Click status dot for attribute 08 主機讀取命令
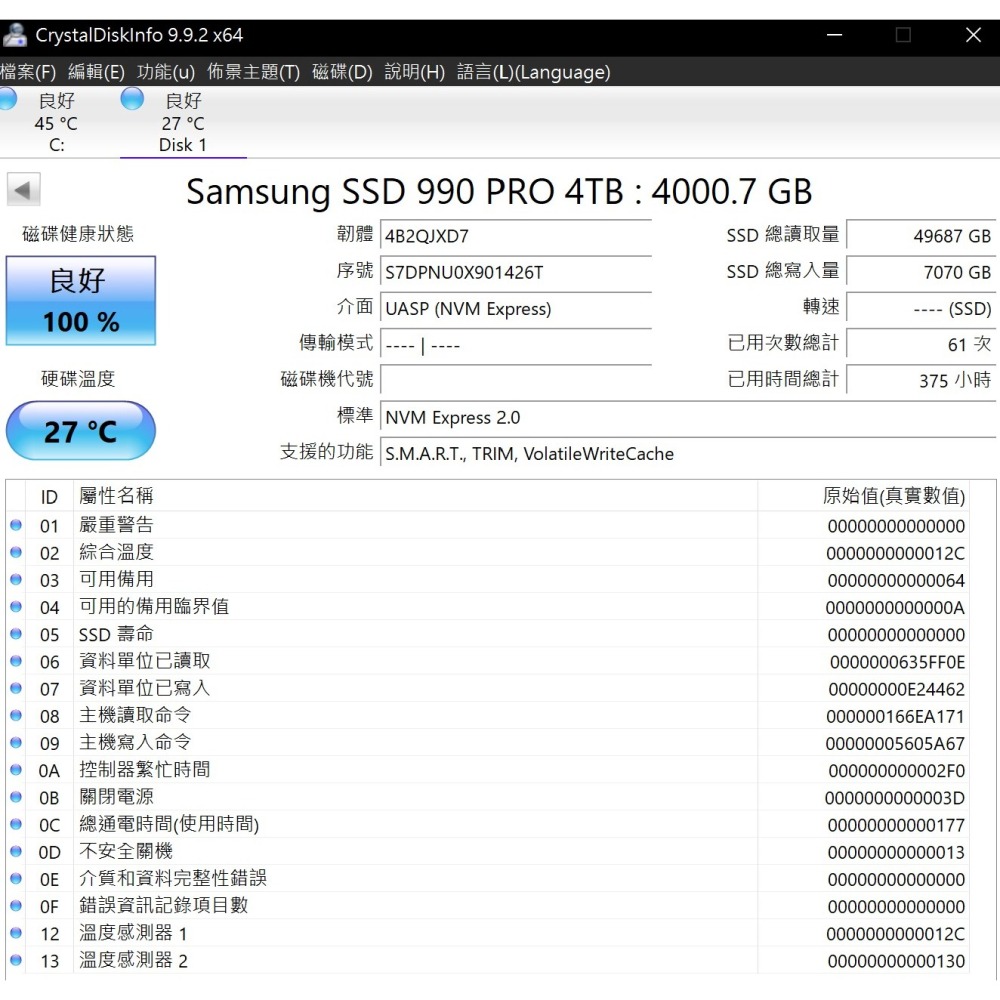The width and height of the screenshot is (1000, 1000). [16, 715]
